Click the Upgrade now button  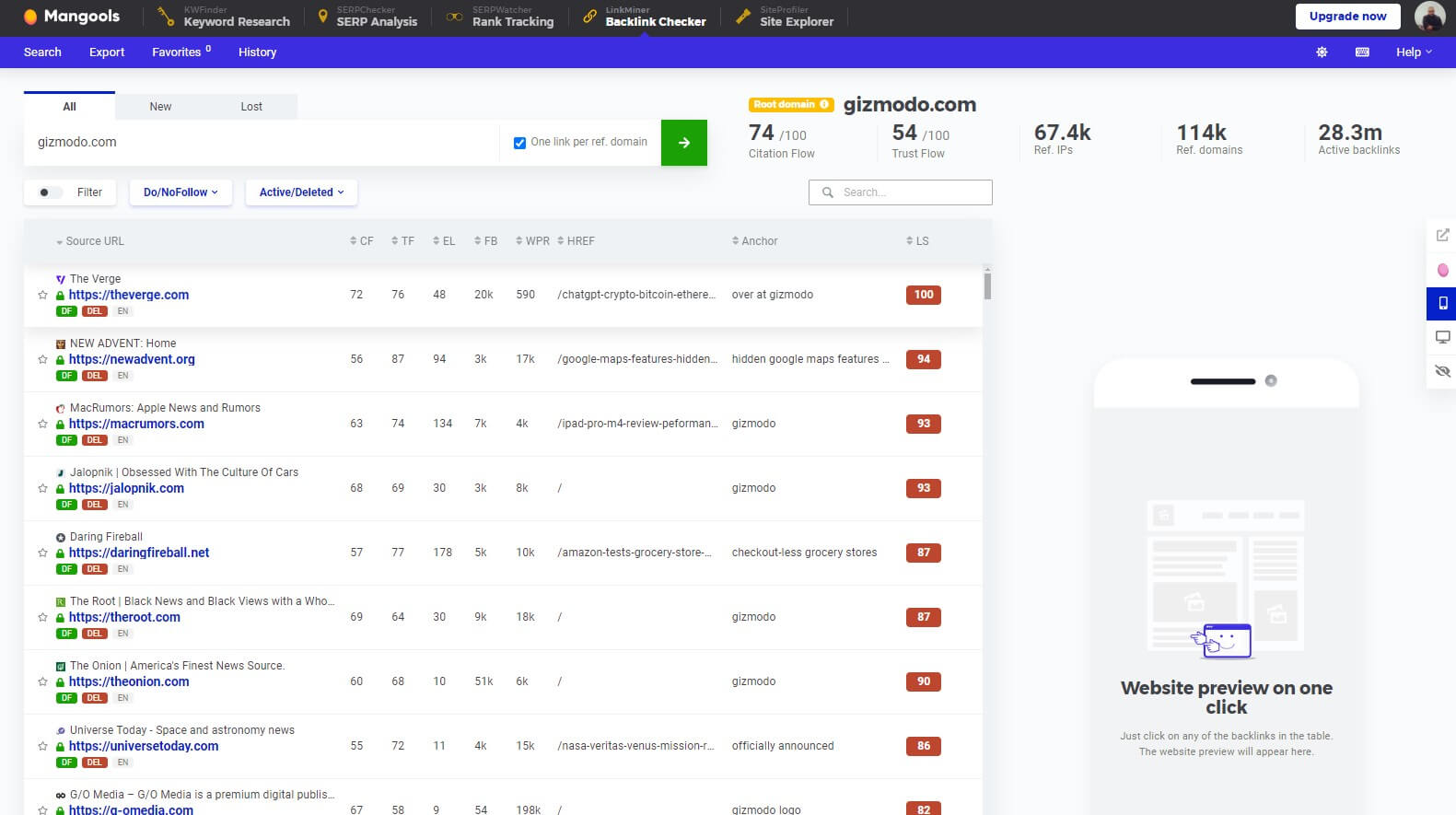(1347, 17)
